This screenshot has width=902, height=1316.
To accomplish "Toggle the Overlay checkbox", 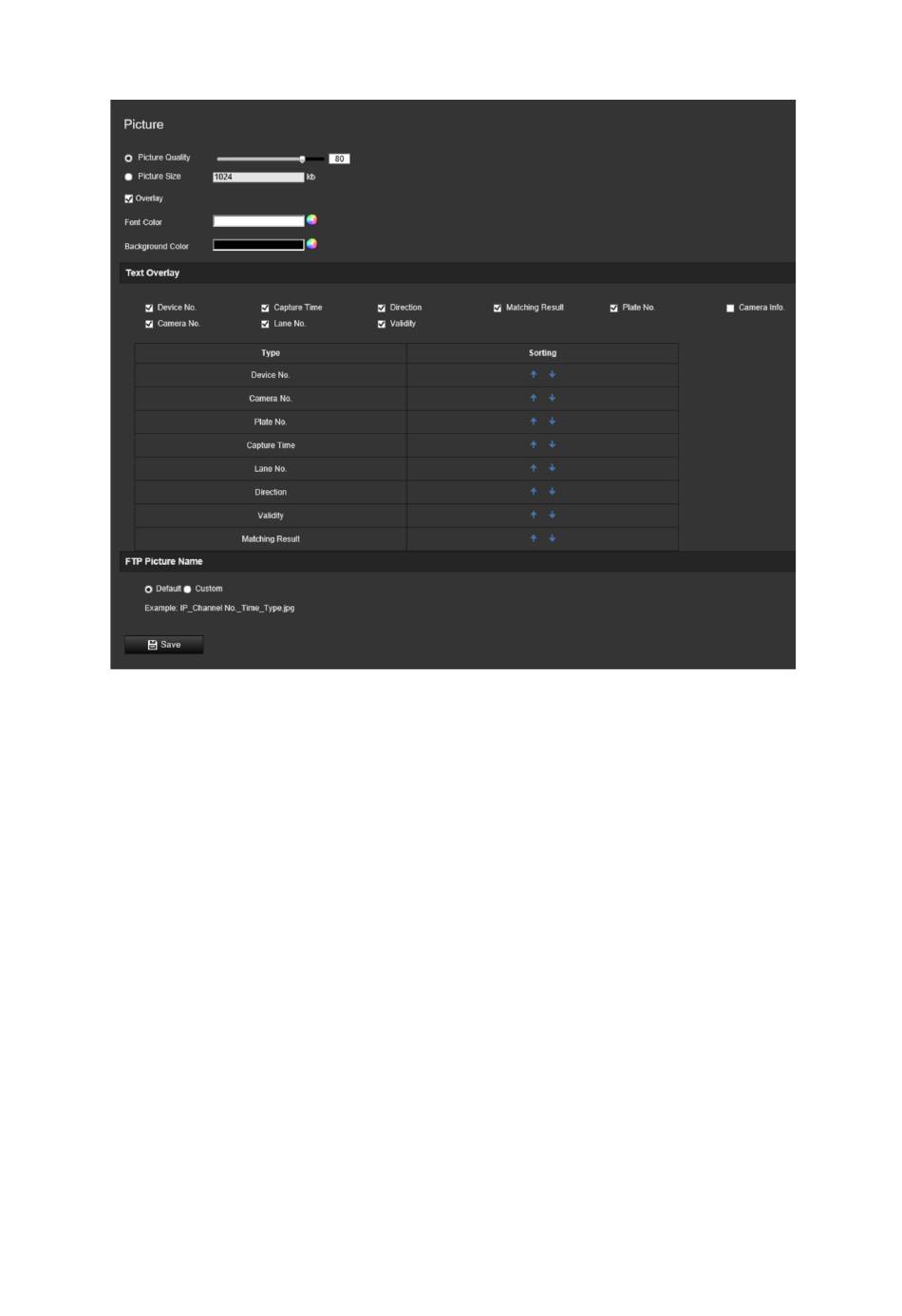I will coord(129,199).
